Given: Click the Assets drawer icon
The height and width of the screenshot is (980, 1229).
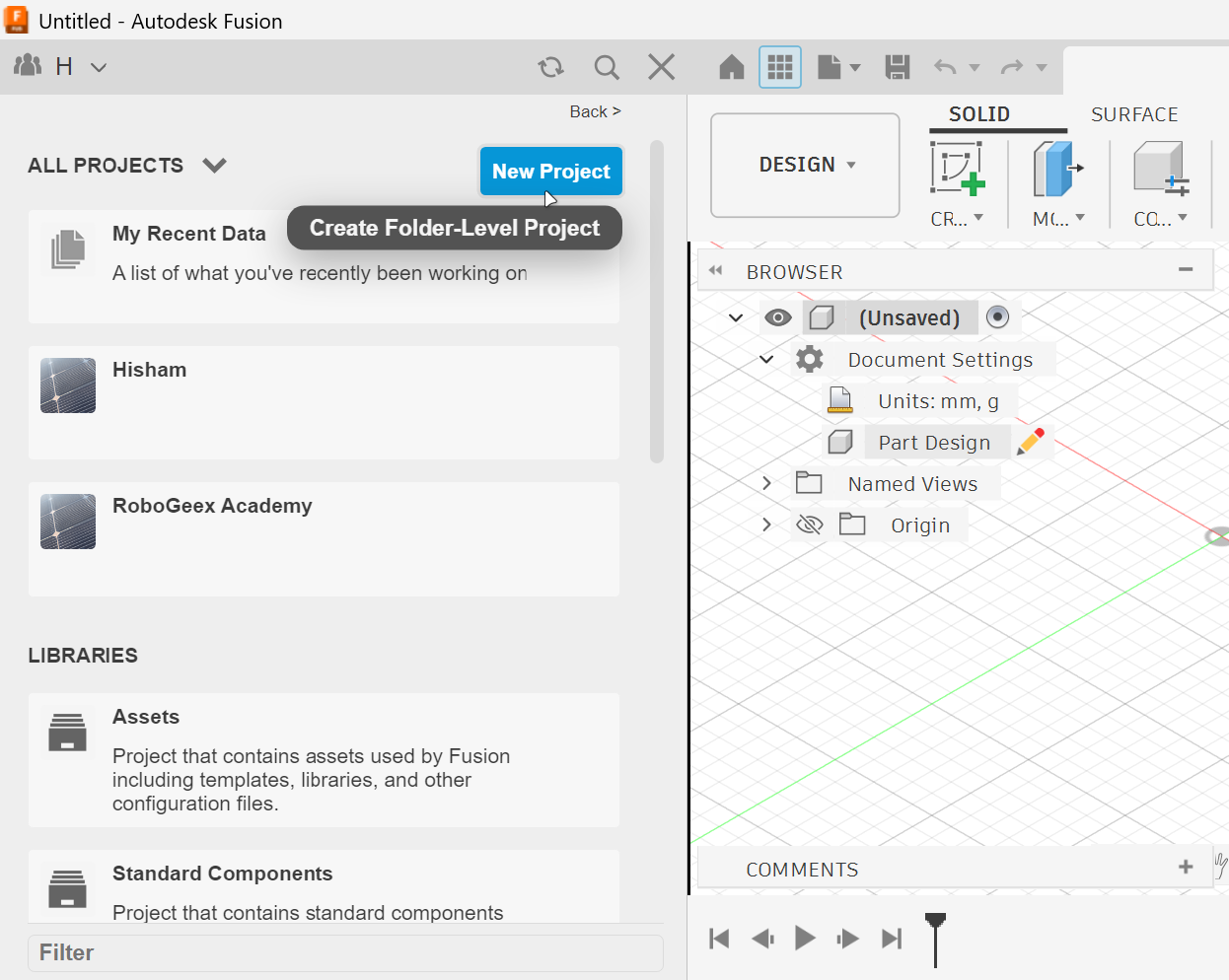Looking at the screenshot, I should [67, 733].
